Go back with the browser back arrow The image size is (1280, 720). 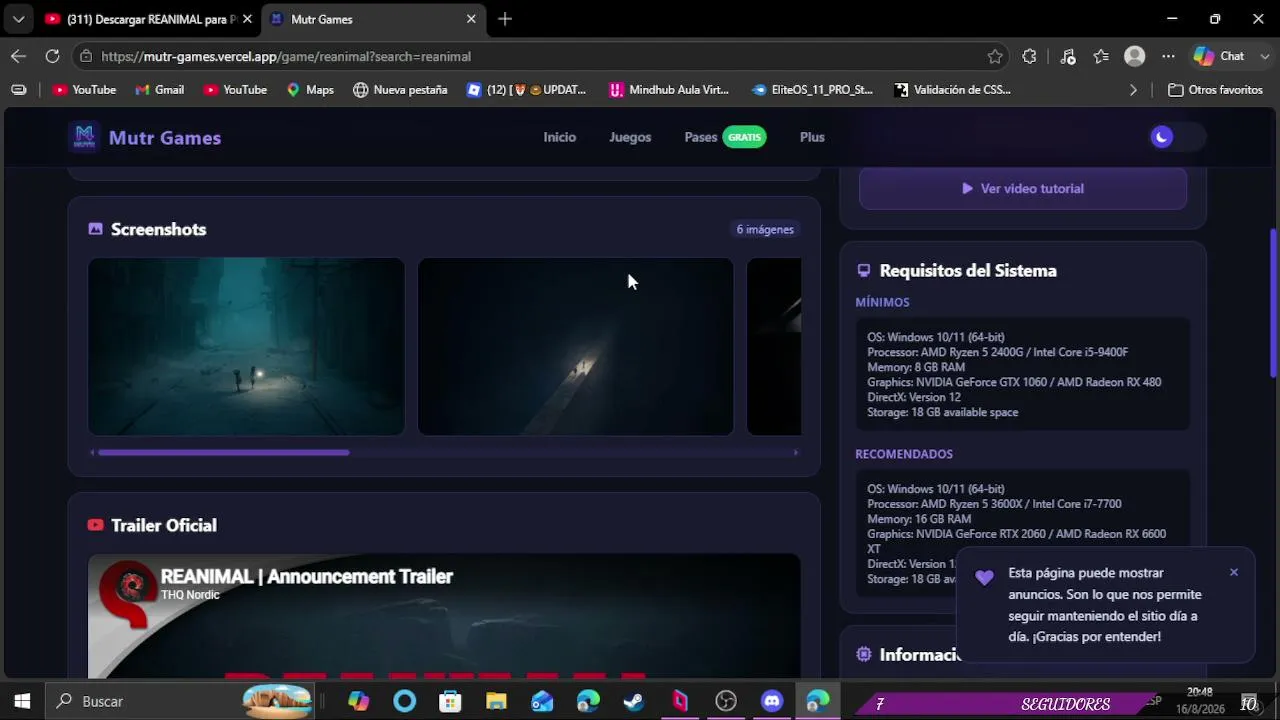coord(18,56)
